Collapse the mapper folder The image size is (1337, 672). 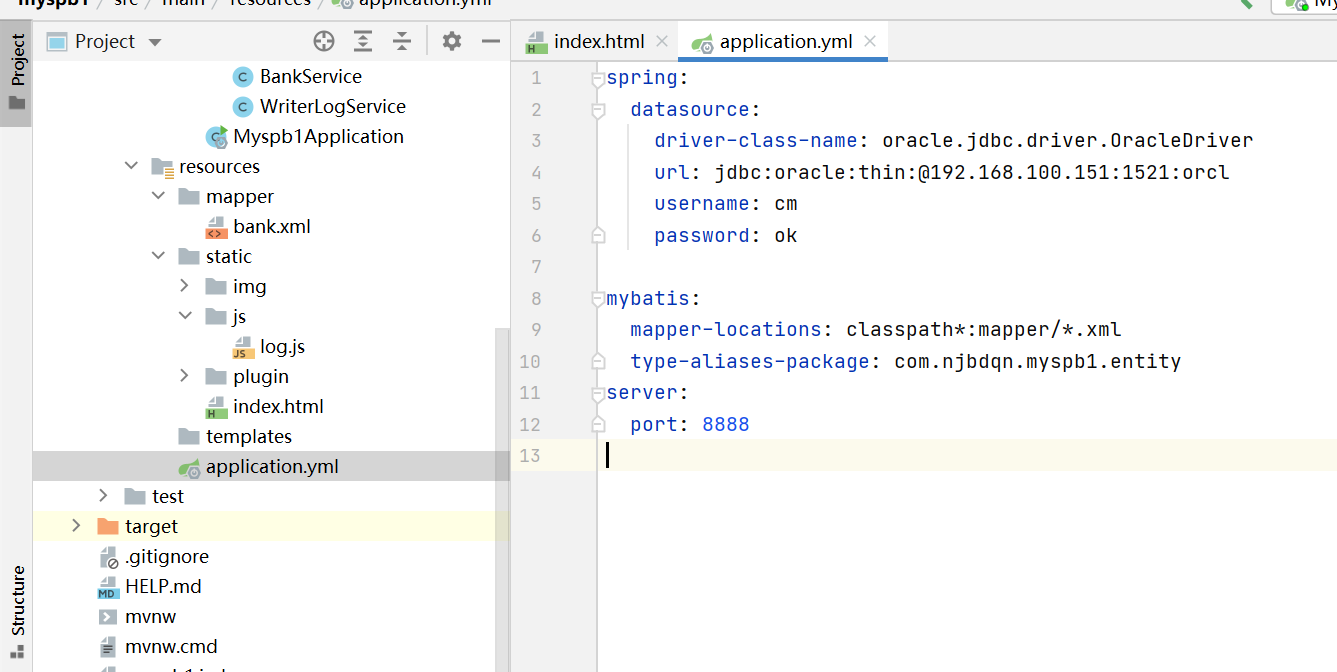tap(158, 196)
